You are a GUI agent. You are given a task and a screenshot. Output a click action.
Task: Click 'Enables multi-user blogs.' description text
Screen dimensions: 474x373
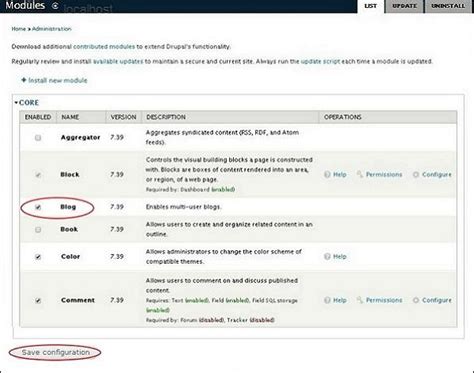[183, 207]
